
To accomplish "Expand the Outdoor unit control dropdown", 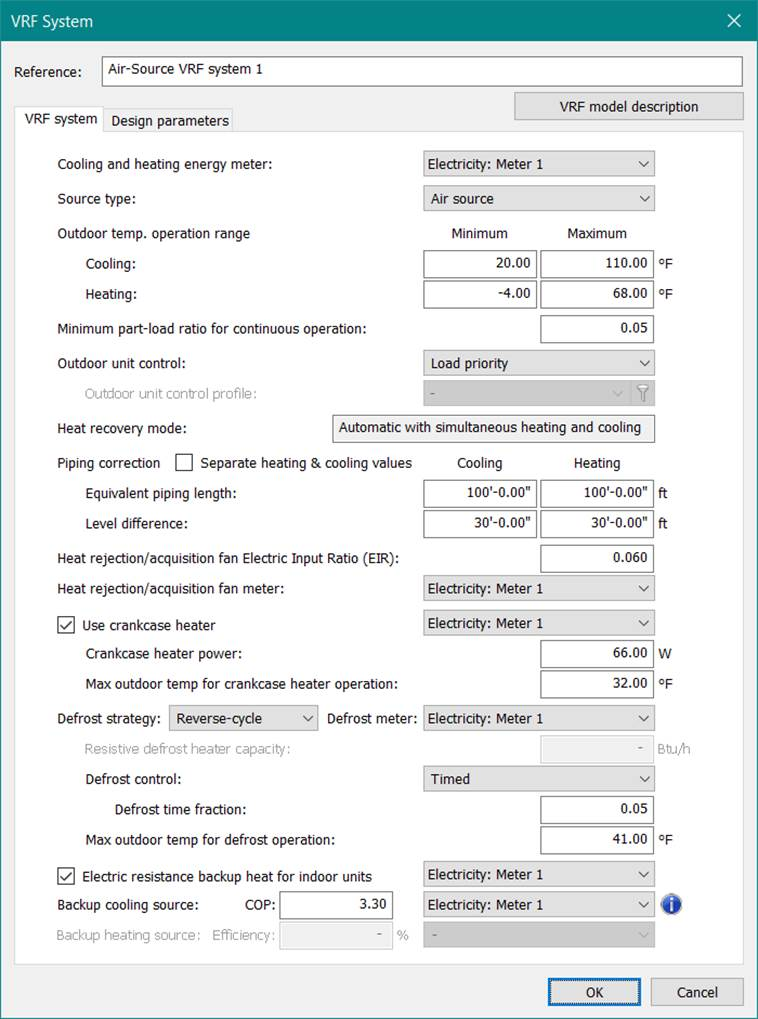I will [x=539, y=364].
